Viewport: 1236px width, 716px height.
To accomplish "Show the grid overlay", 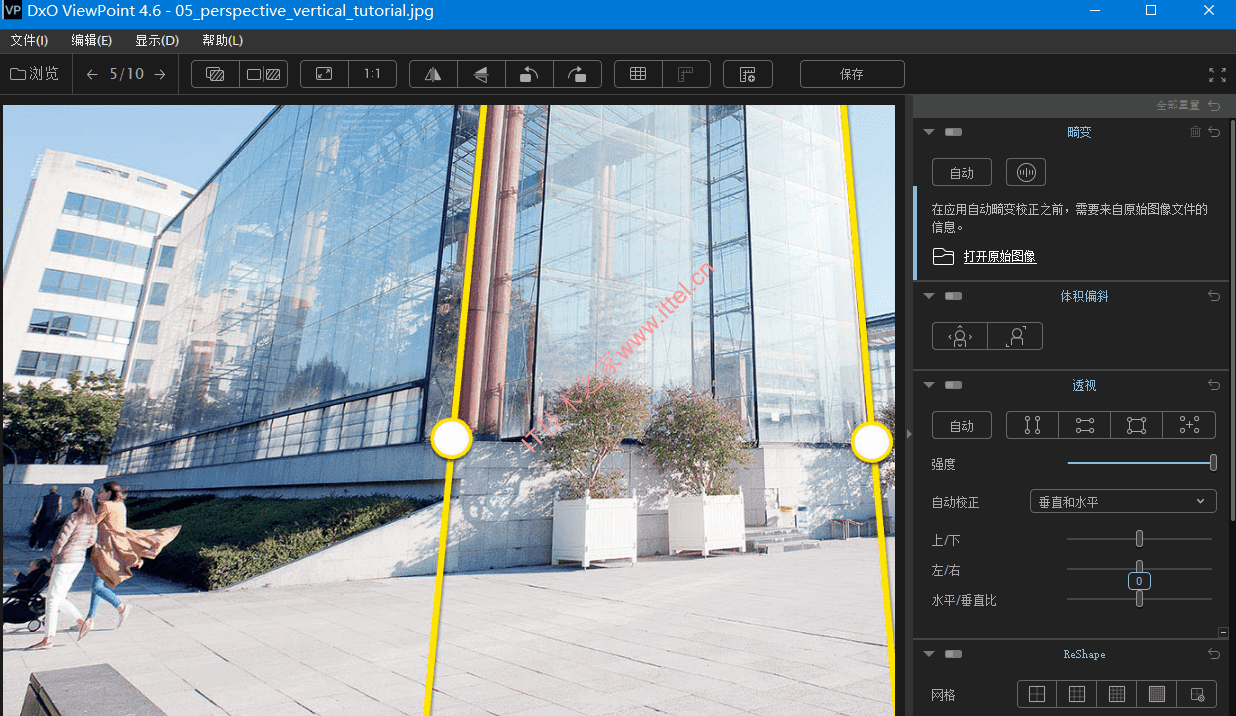I will coord(638,74).
